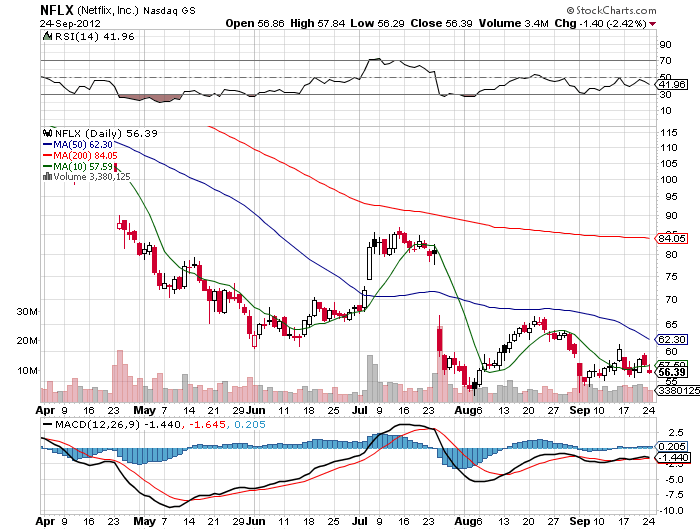This screenshot has height=530, width=700.
Task: Click the date 24-Sep-2012
Action: tap(70, 24)
